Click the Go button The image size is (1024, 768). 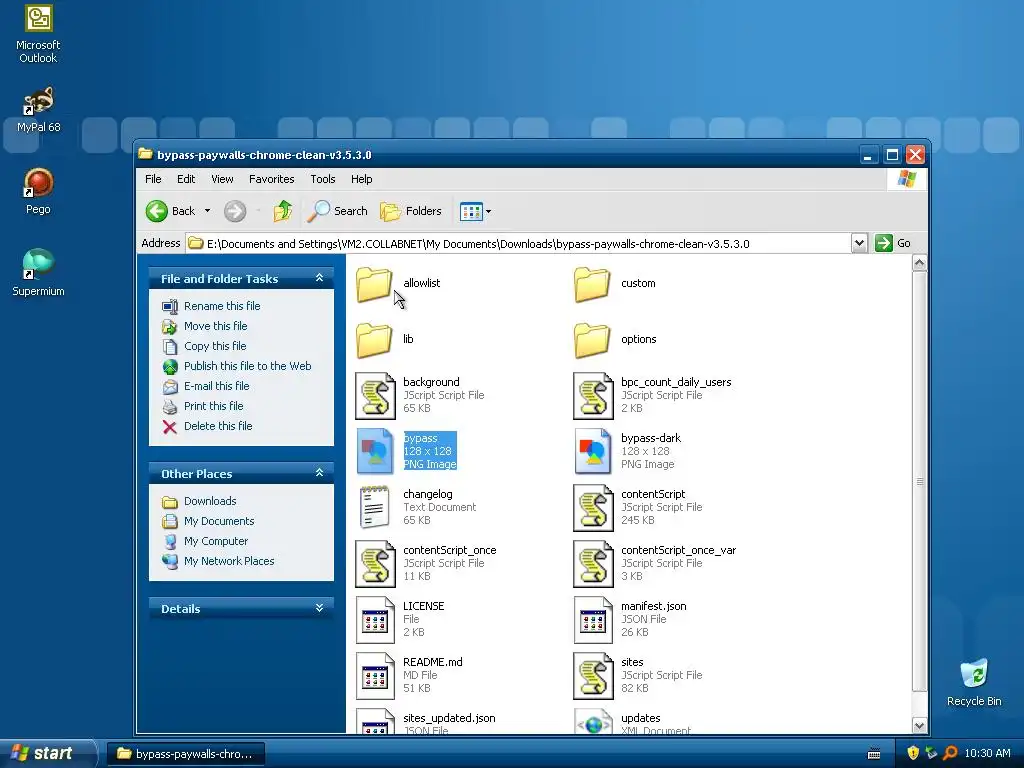click(x=893, y=243)
